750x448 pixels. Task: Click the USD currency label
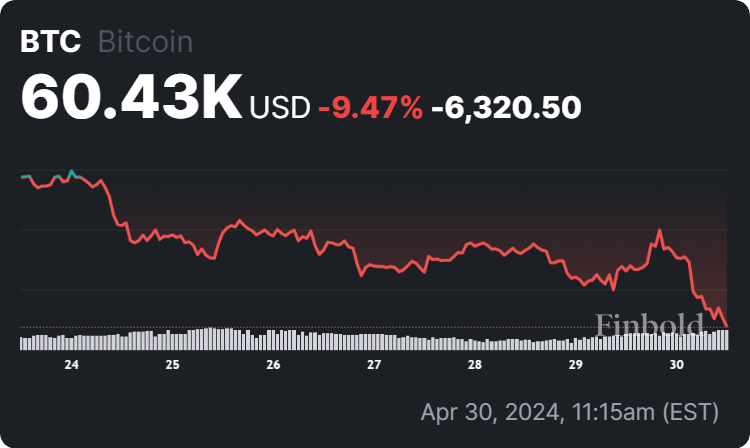(x=279, y=106)
